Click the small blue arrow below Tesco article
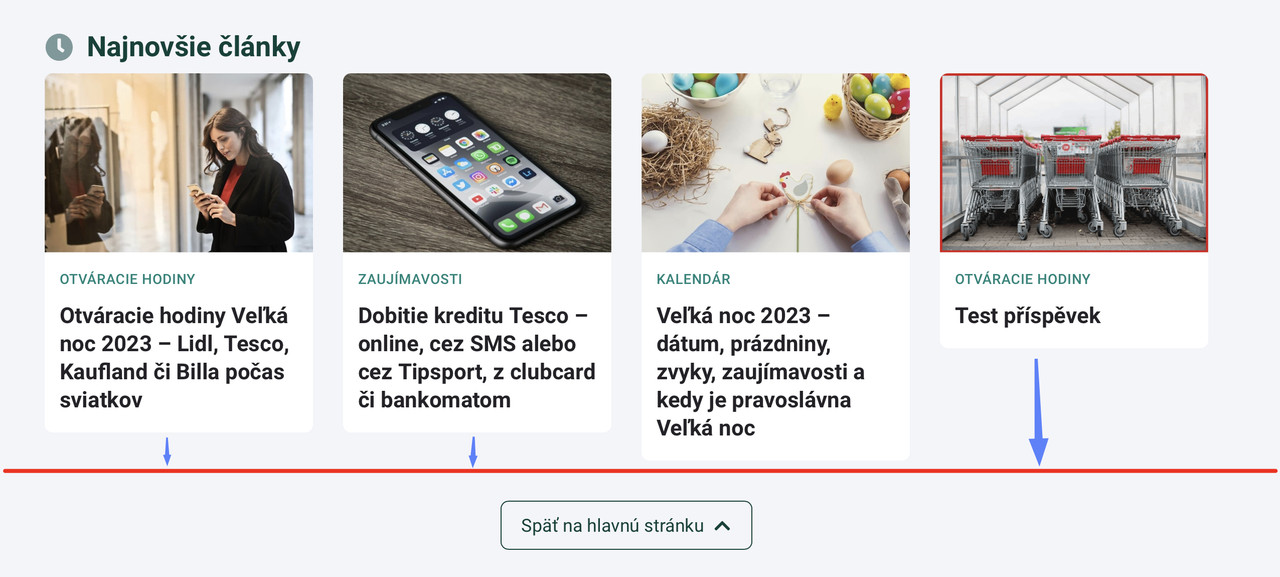This screenshot has width=1280, height=577. click(473, 451)
